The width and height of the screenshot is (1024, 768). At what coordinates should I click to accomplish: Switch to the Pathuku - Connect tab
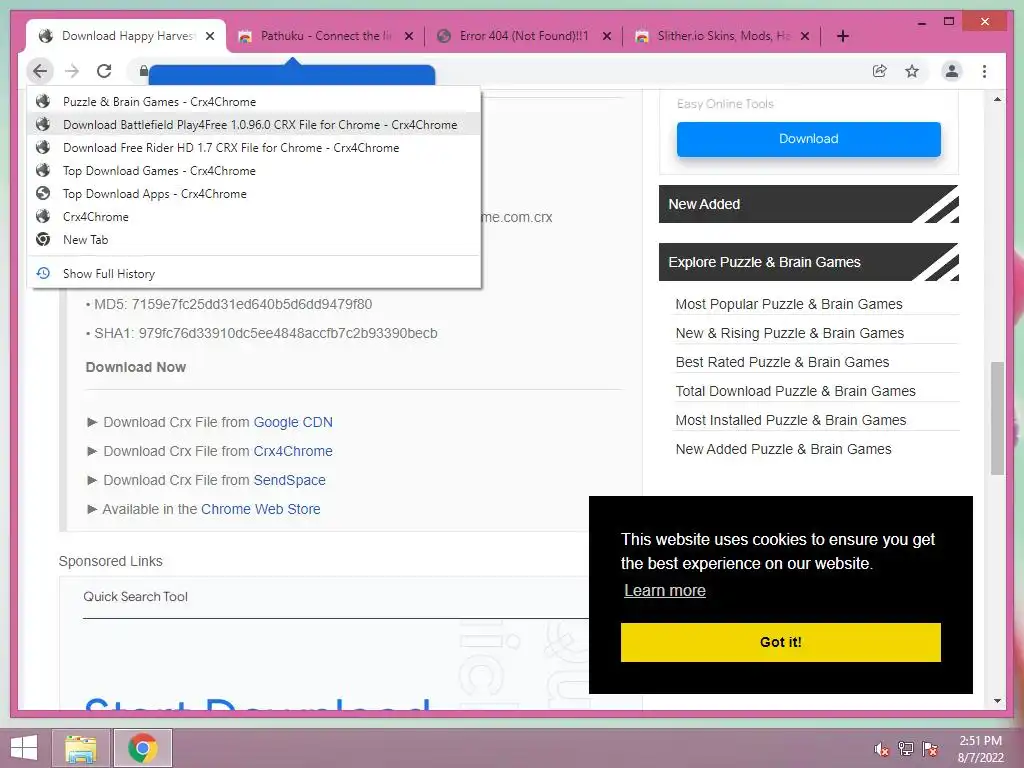325,36
